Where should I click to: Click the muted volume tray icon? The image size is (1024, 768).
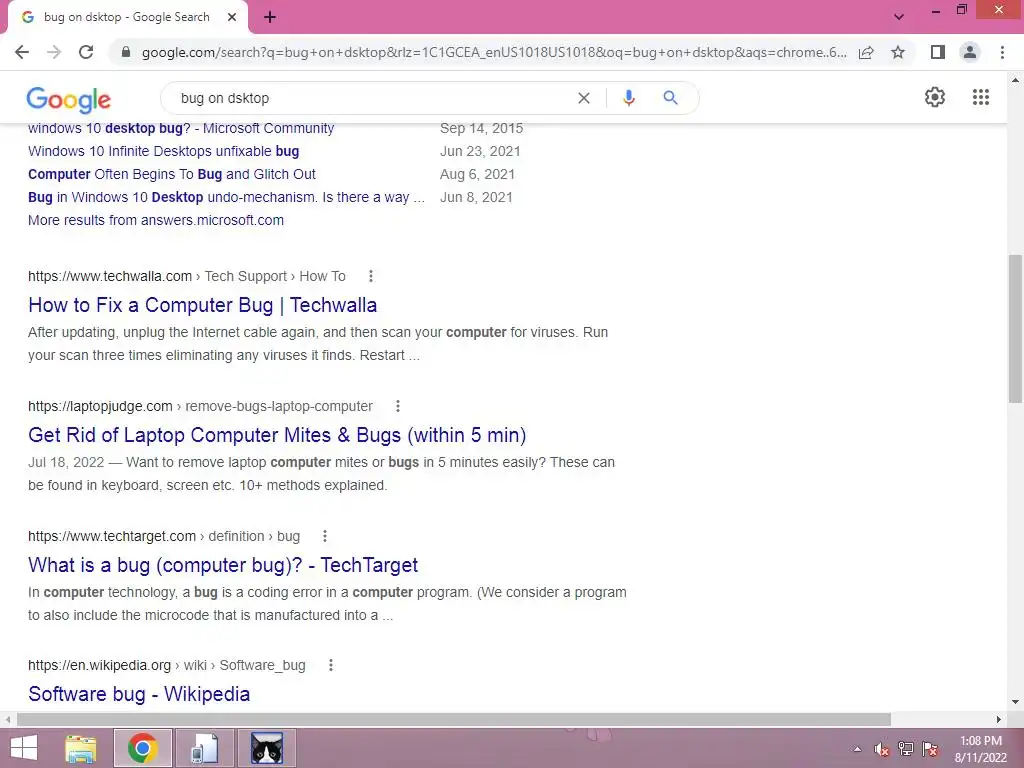point(882,749)
